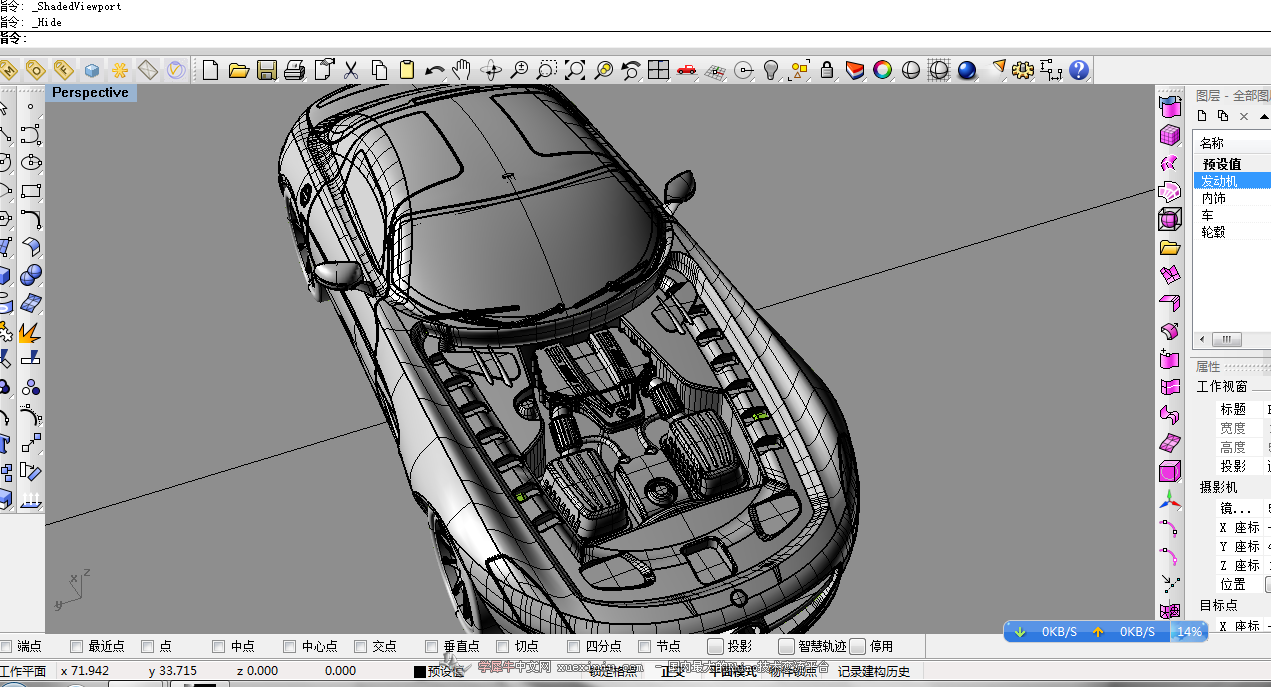Click the 工作视窗 section heading in properties
The image size is (1271, 687).
pos(1222,387)
